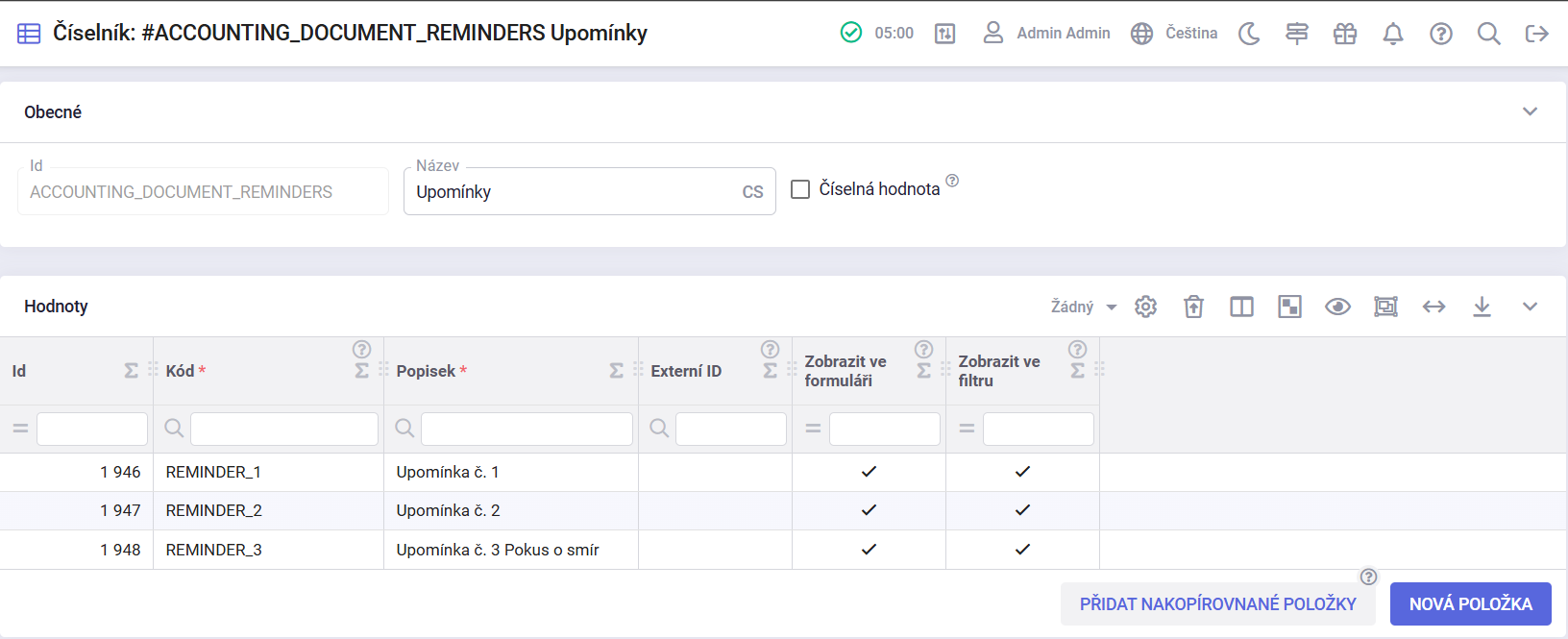This screenshot has height=639, width=1568.
Task: Click the Název input field
Action: pyautogui.click(x=590, y=191)
